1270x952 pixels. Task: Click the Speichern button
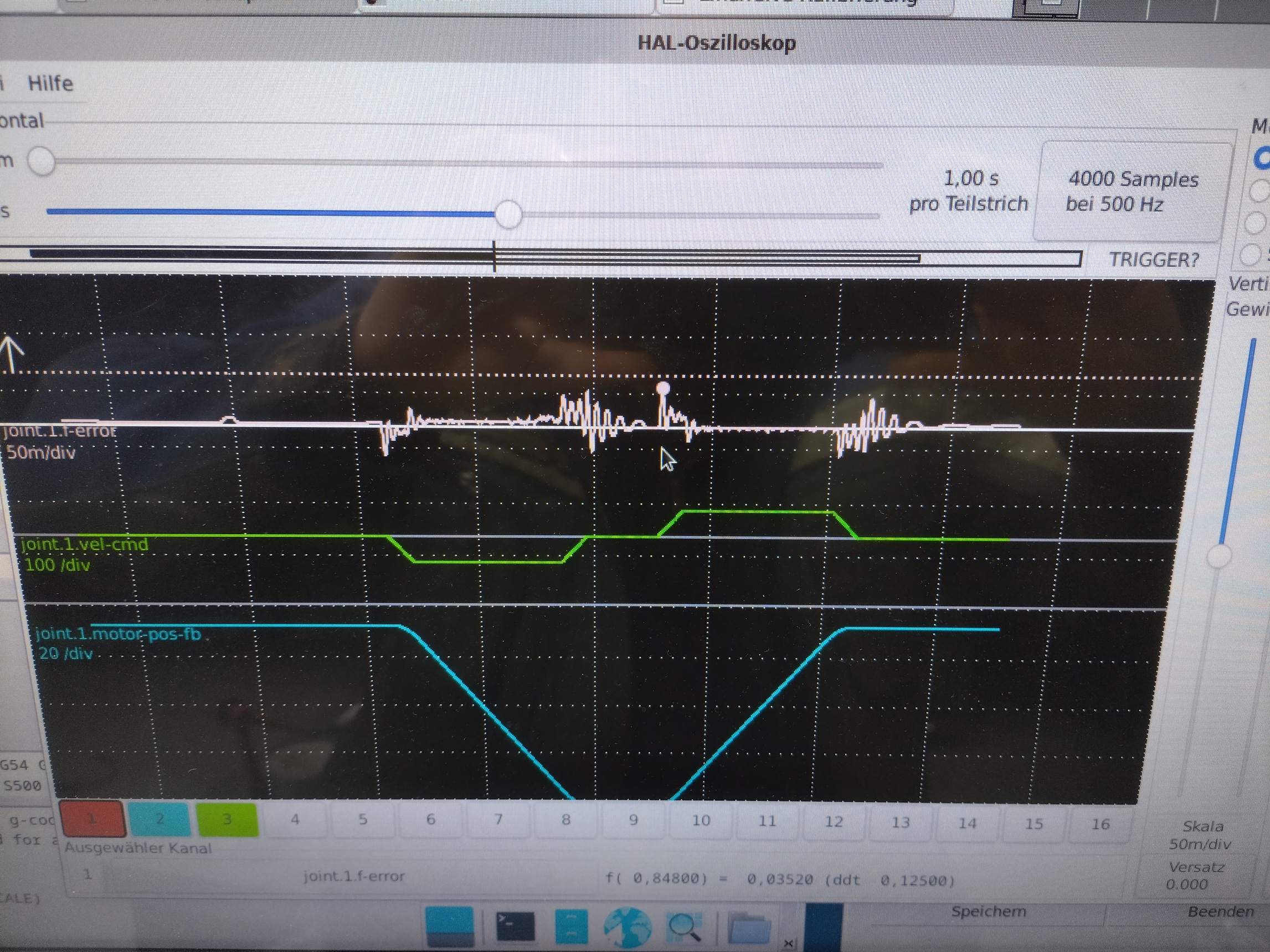coord(988,912)
